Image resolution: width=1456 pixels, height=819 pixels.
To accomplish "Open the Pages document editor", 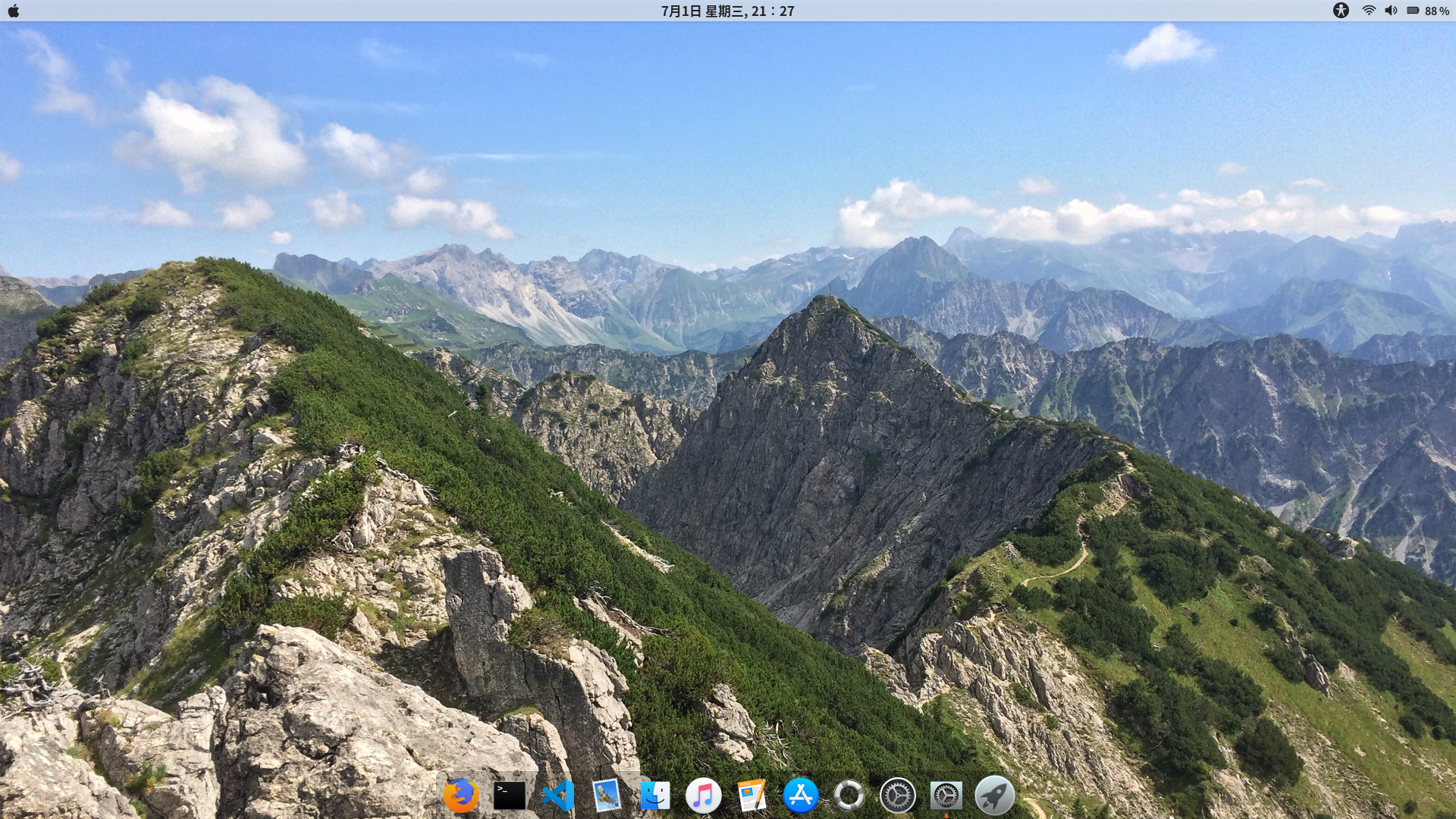I will pos(751,795).
